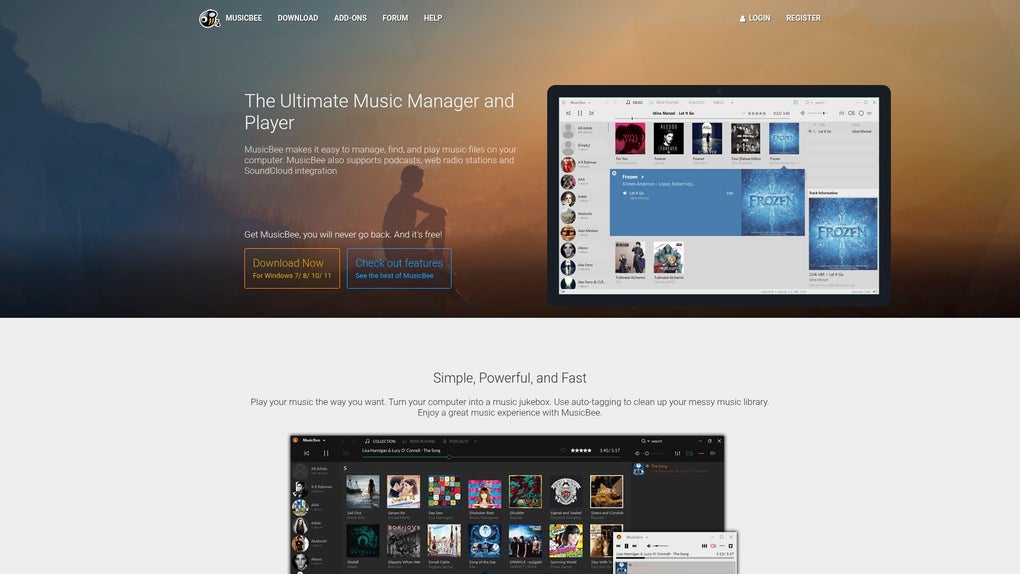Click the pause icon in the laptop screenshot
This screenshot has width=1020, height=574.
pyautogui.click(x=580, y=113)
